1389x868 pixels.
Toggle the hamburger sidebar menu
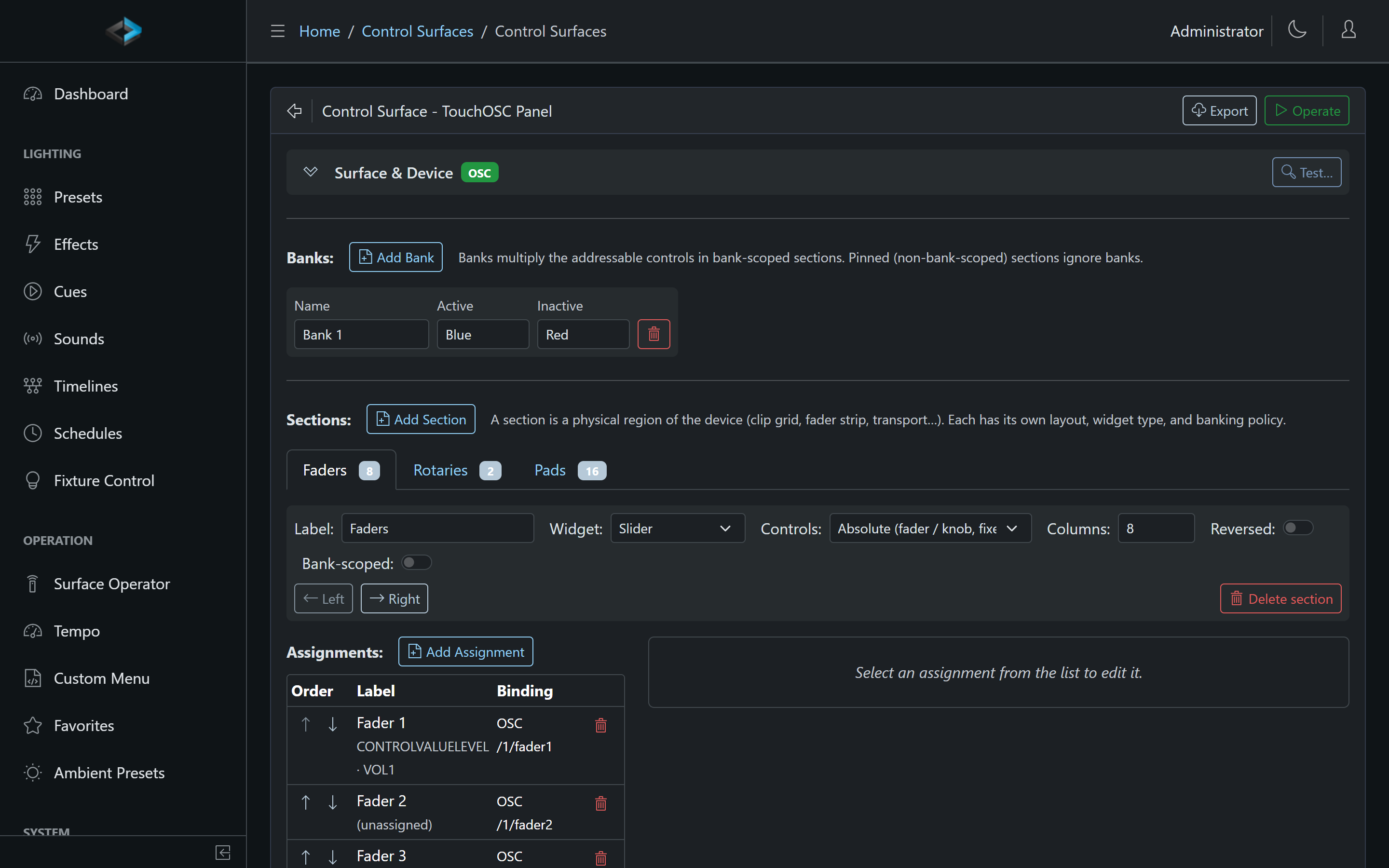[278, 31]
